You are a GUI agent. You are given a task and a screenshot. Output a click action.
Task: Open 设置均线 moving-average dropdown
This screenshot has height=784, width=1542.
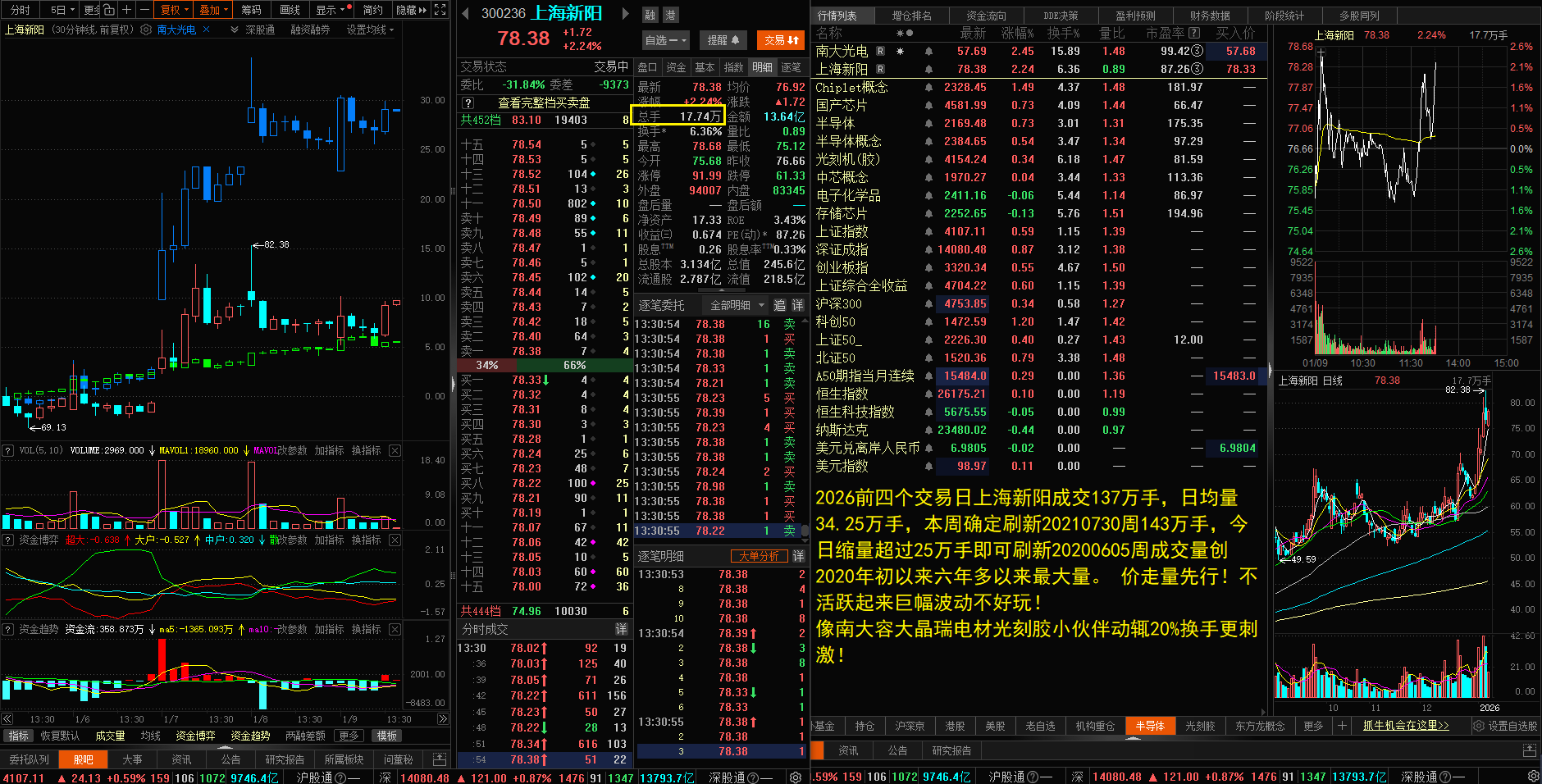pos(370,30)
